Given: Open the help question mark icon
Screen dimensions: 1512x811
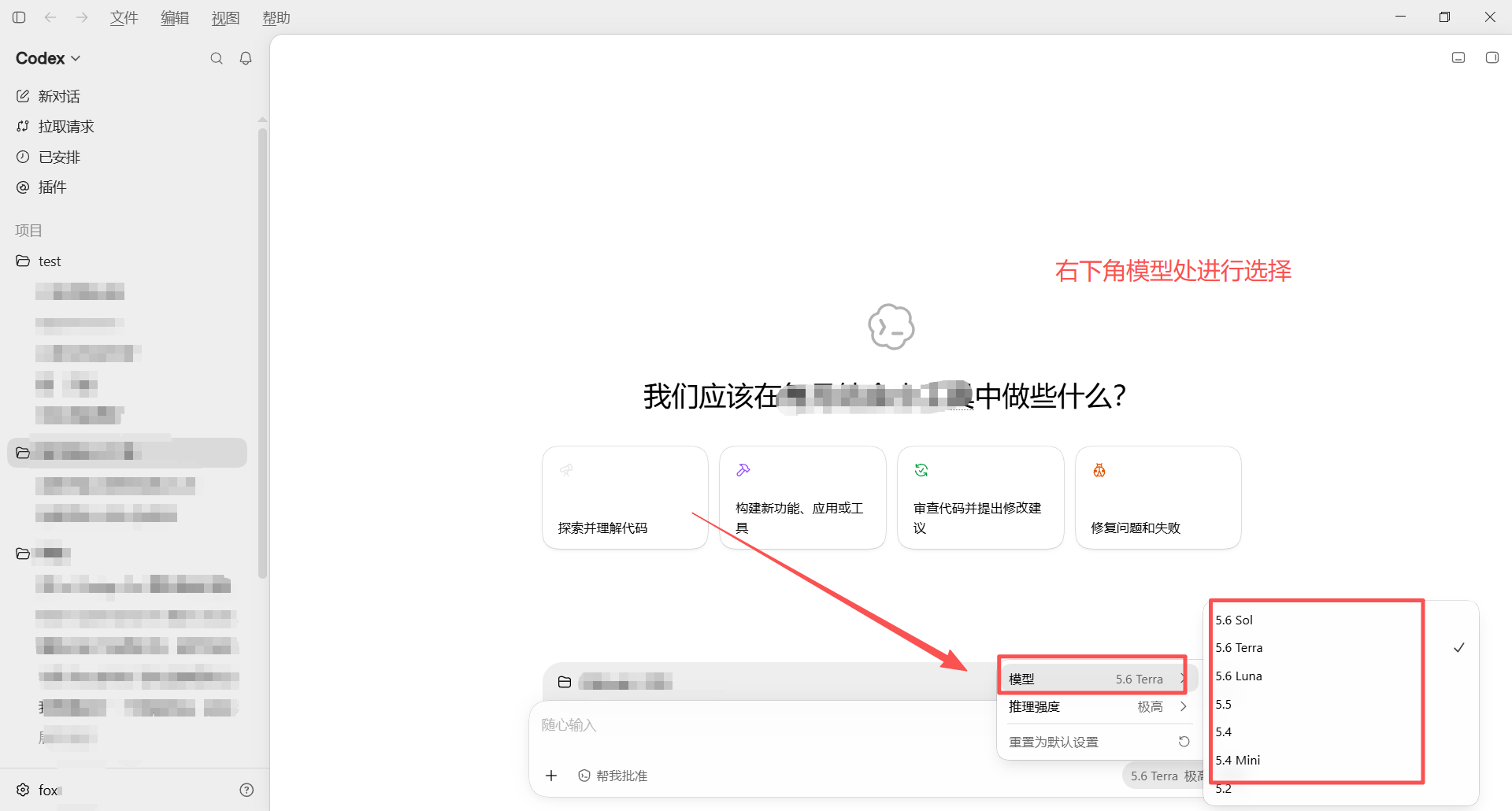Looking at the screenshot, I should [x=246, y=790].
